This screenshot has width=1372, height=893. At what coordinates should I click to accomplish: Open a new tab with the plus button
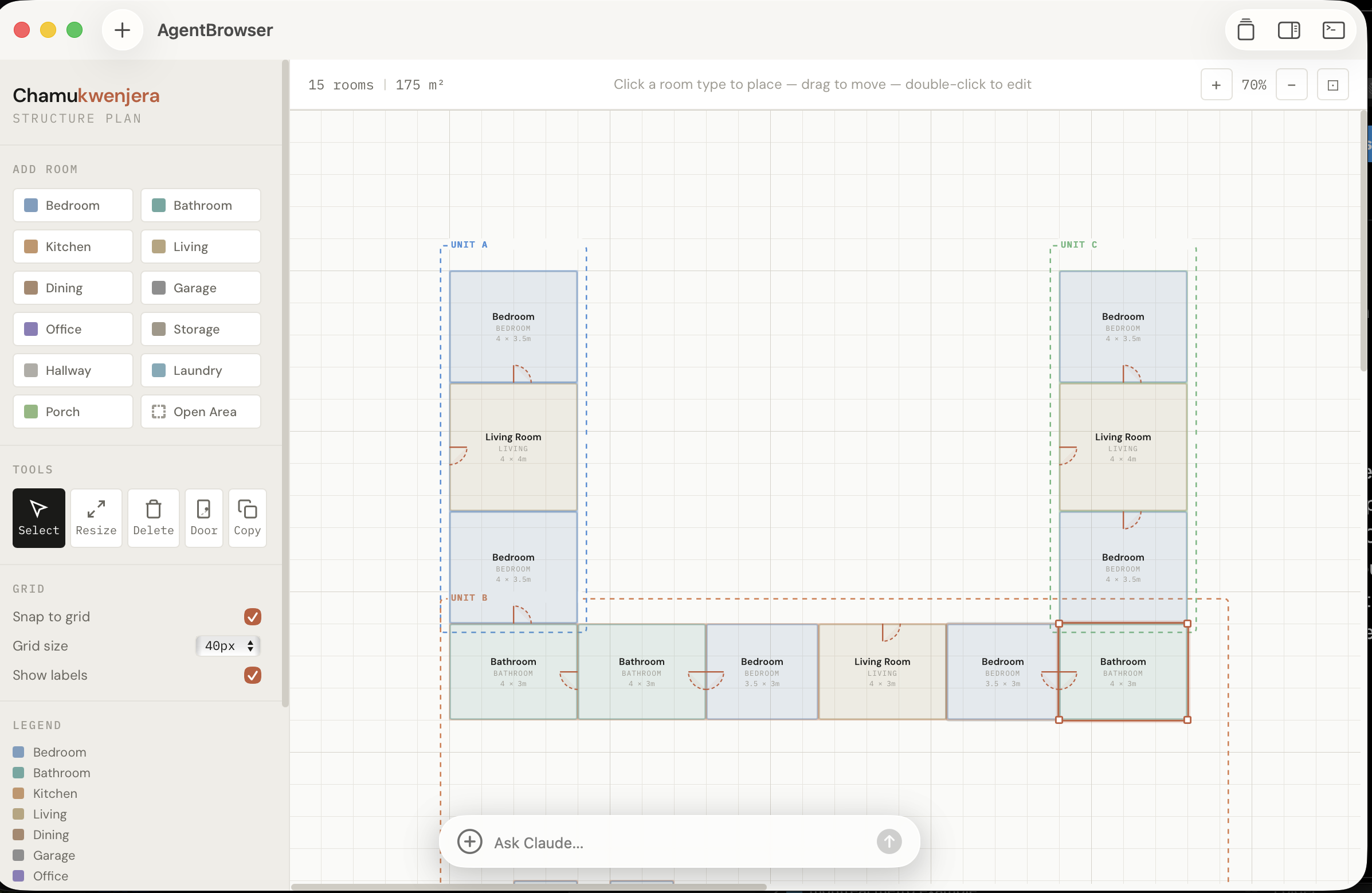121,29
